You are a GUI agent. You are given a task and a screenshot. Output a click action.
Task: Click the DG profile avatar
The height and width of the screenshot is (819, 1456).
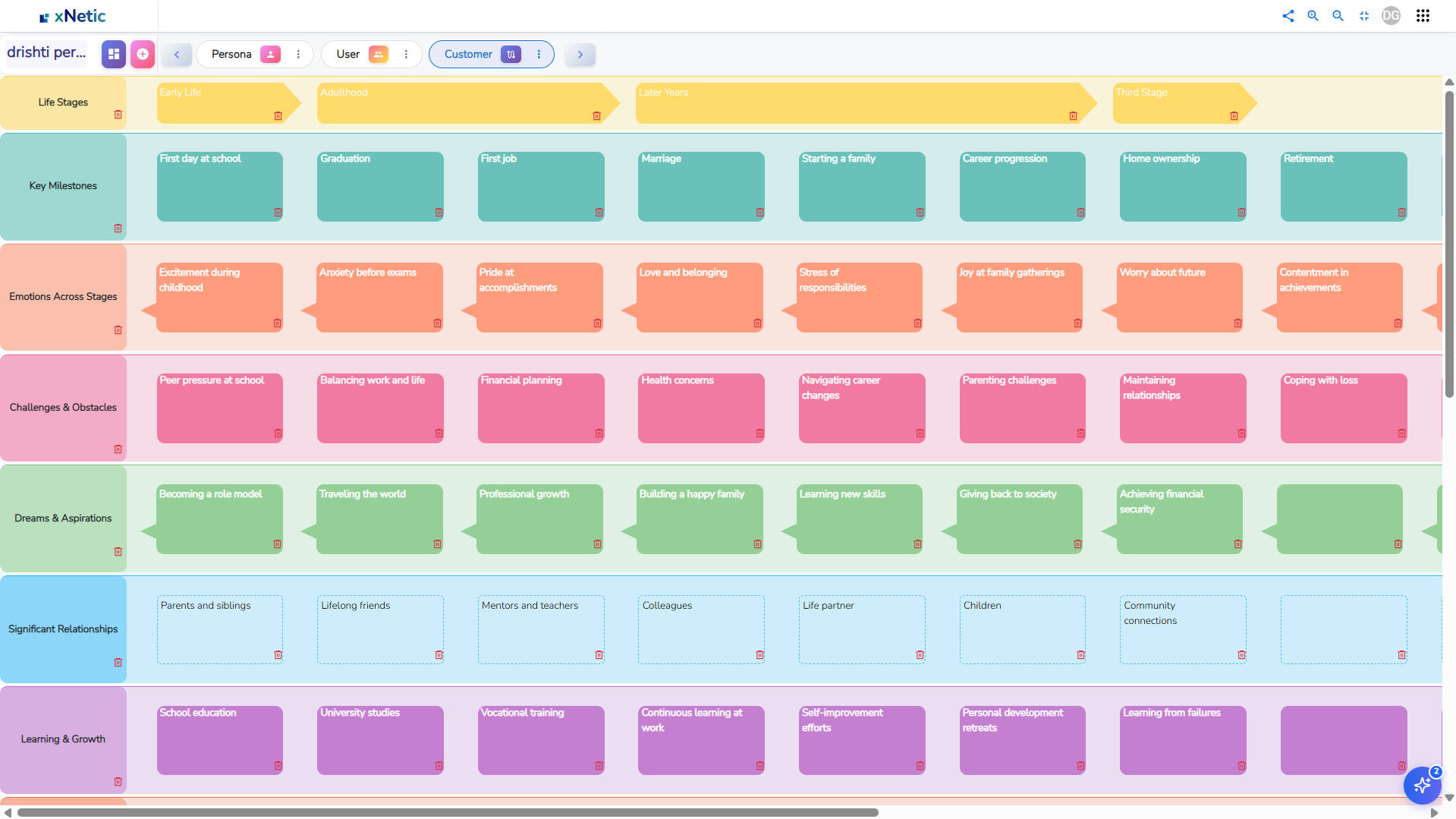point(1391,15)
